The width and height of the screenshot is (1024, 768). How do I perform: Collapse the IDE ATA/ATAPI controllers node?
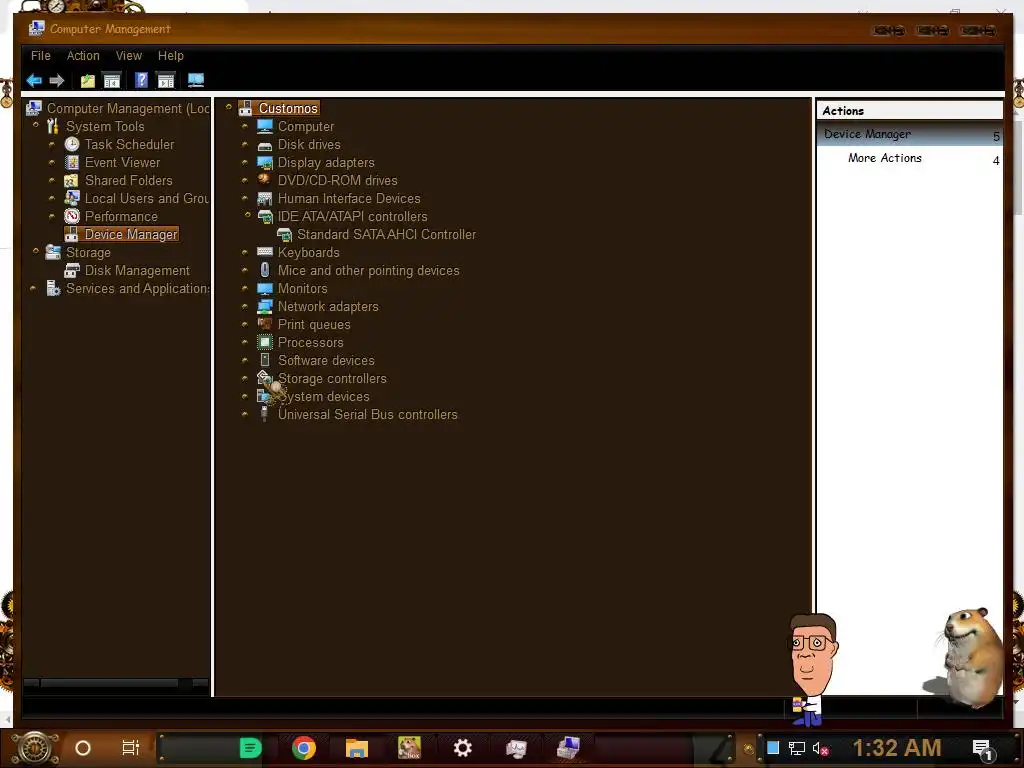tap(248, 215)
